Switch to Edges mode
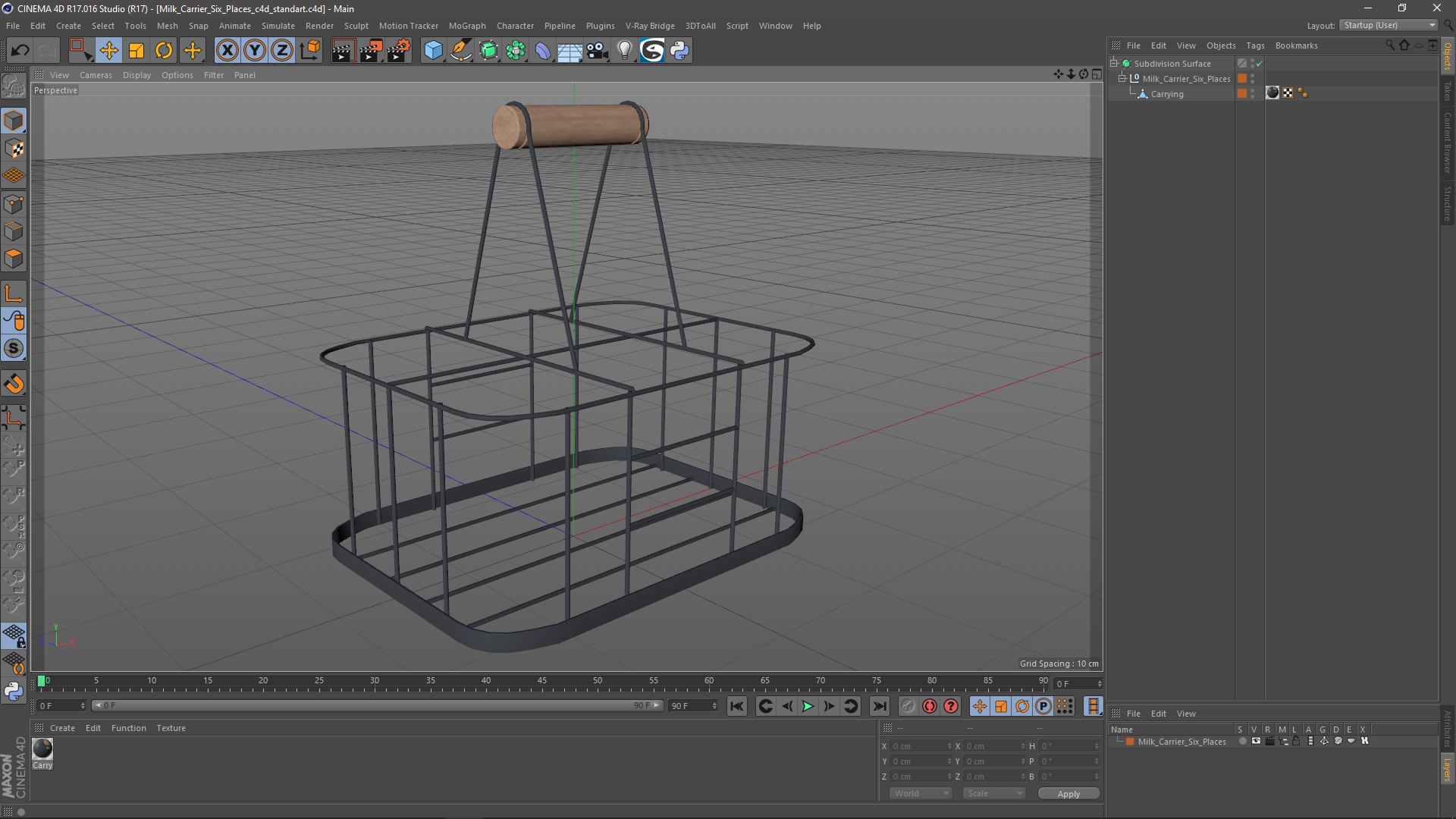Viewport: 1456px width, 819px height. (14, 231)
